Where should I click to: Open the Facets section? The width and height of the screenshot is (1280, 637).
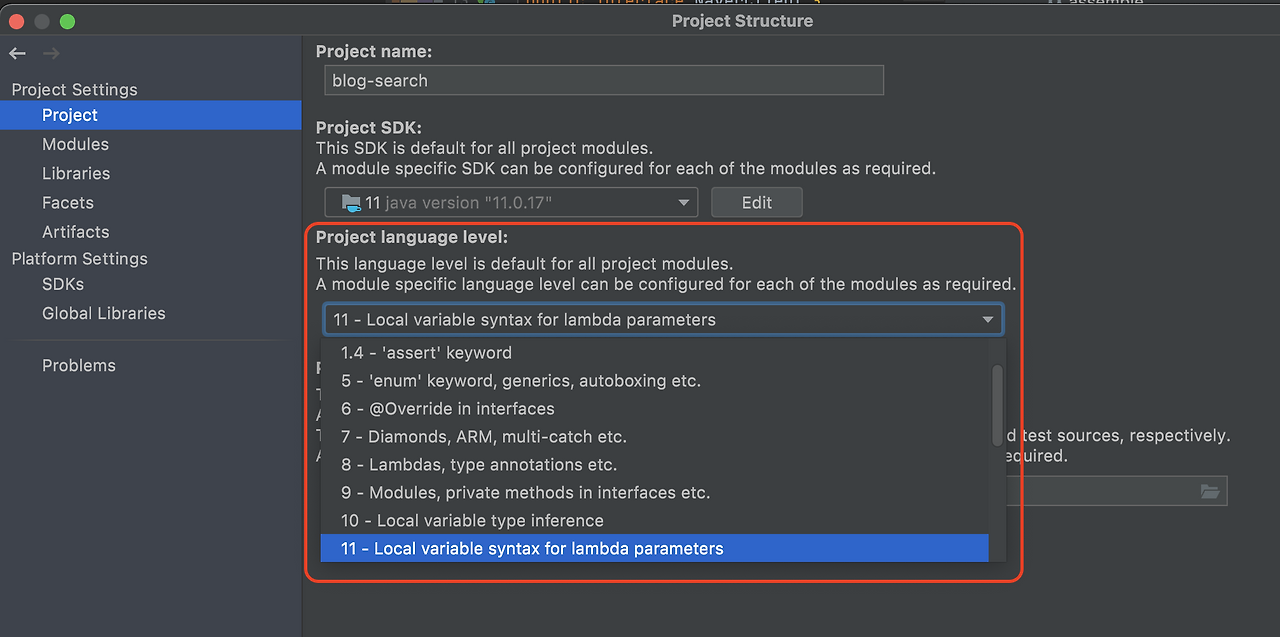tap(67, 202)
